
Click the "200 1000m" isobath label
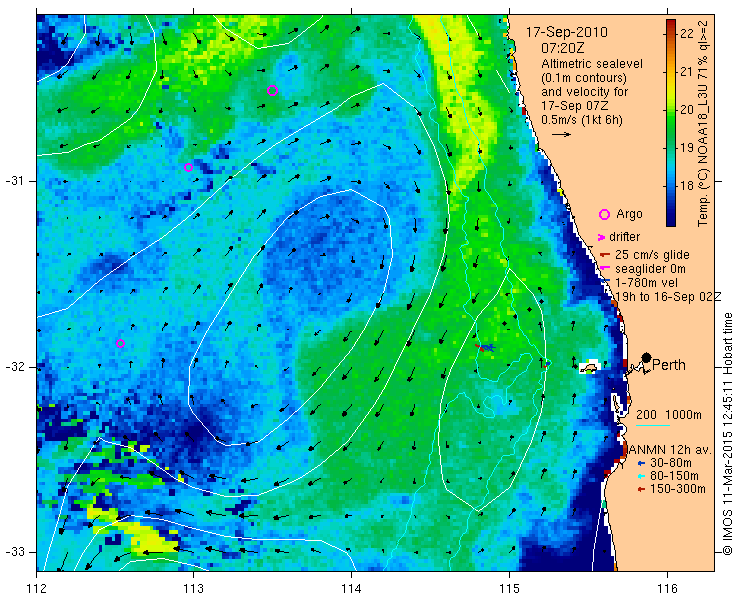[x=669, y=415]
